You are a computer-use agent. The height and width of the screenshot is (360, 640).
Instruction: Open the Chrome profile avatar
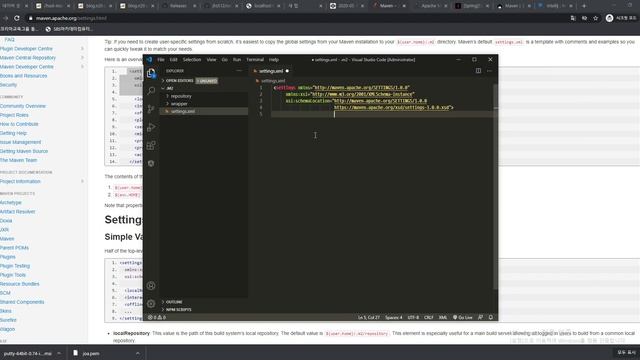coord(609,18)
